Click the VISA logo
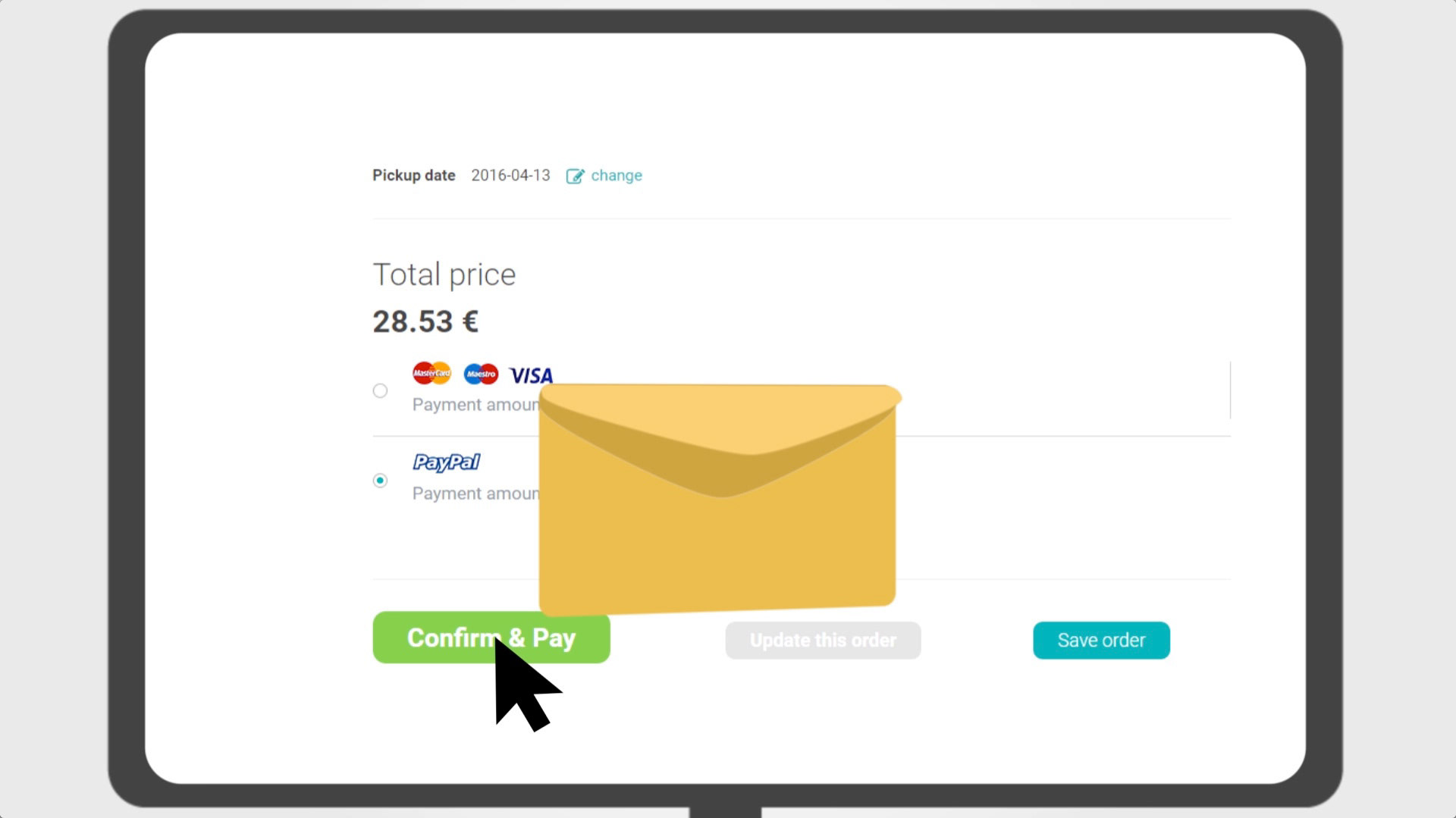This screenshot has width=1456, height=818. pos(531,375)
